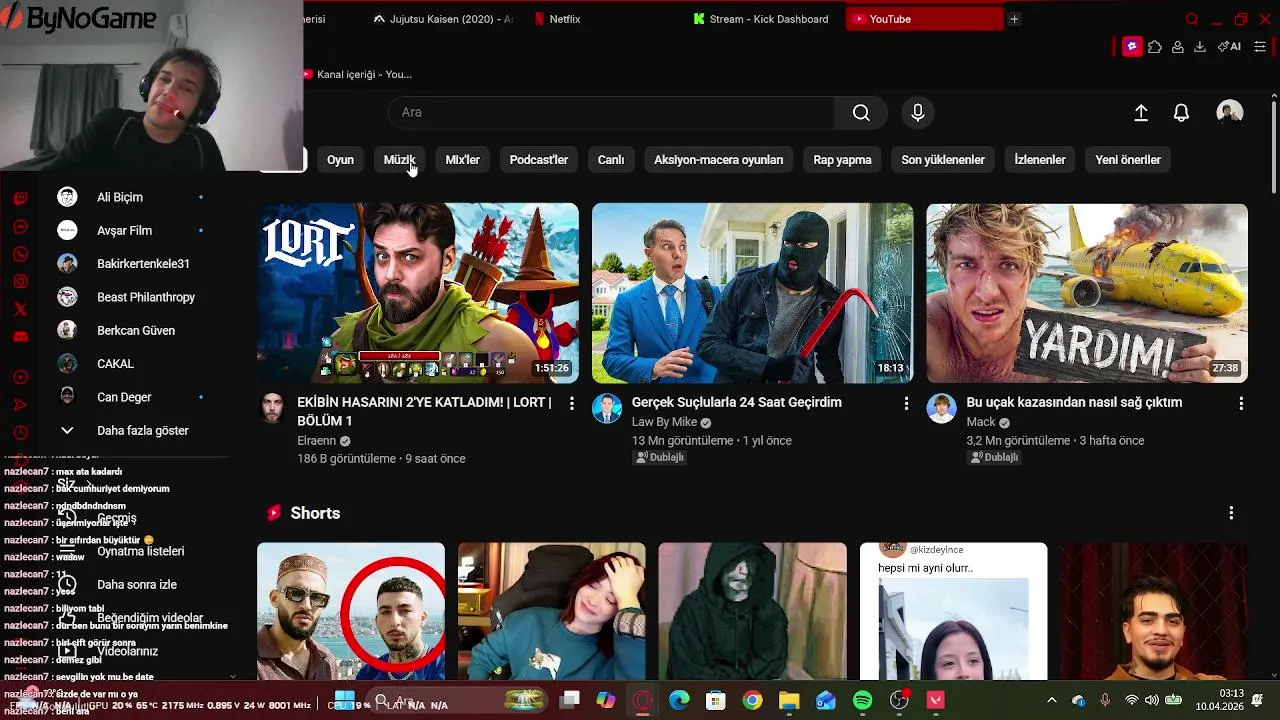1280x720 pixels.
Task: Click the highlighted purple Opera GX toolbar icon
Action: (x=1132, y=47)
